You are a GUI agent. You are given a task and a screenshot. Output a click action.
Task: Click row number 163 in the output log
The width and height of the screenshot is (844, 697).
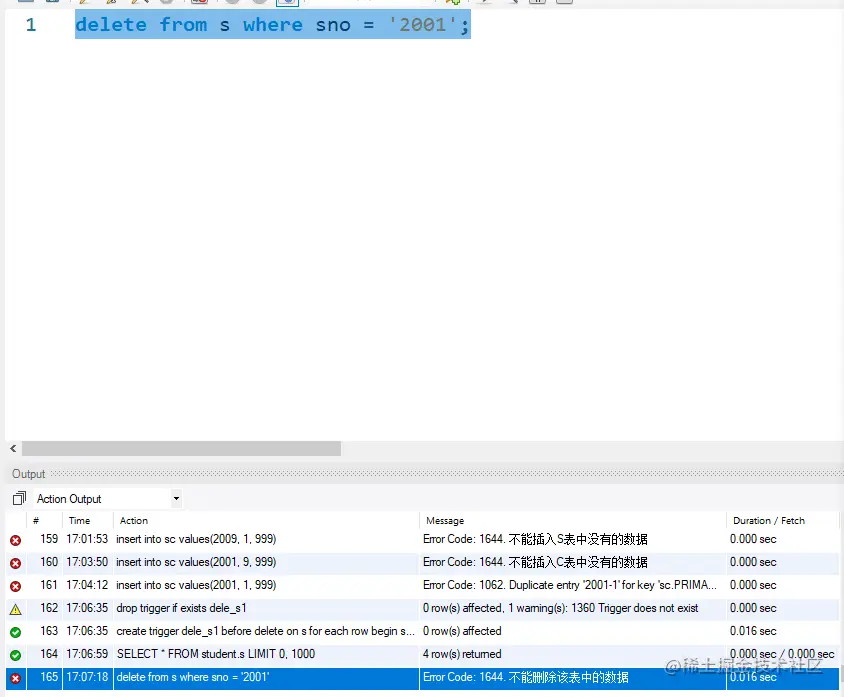click(x=49, y=631)
